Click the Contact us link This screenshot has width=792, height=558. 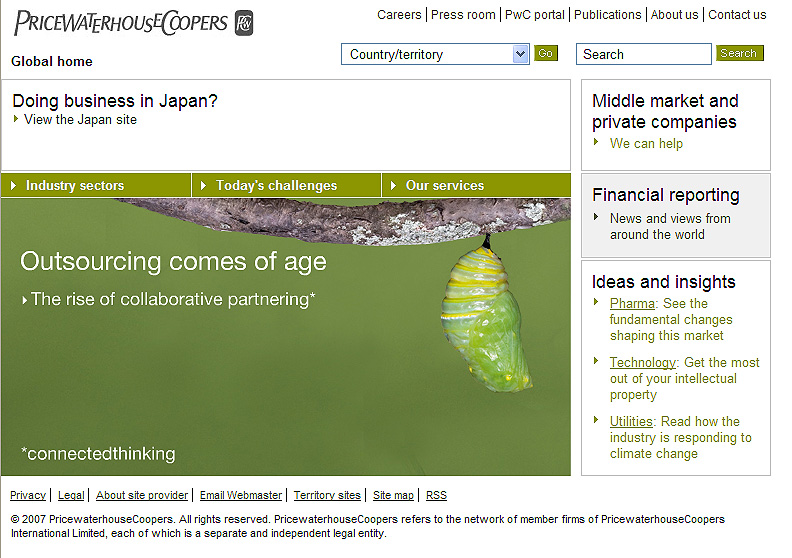tap(737, 15)
